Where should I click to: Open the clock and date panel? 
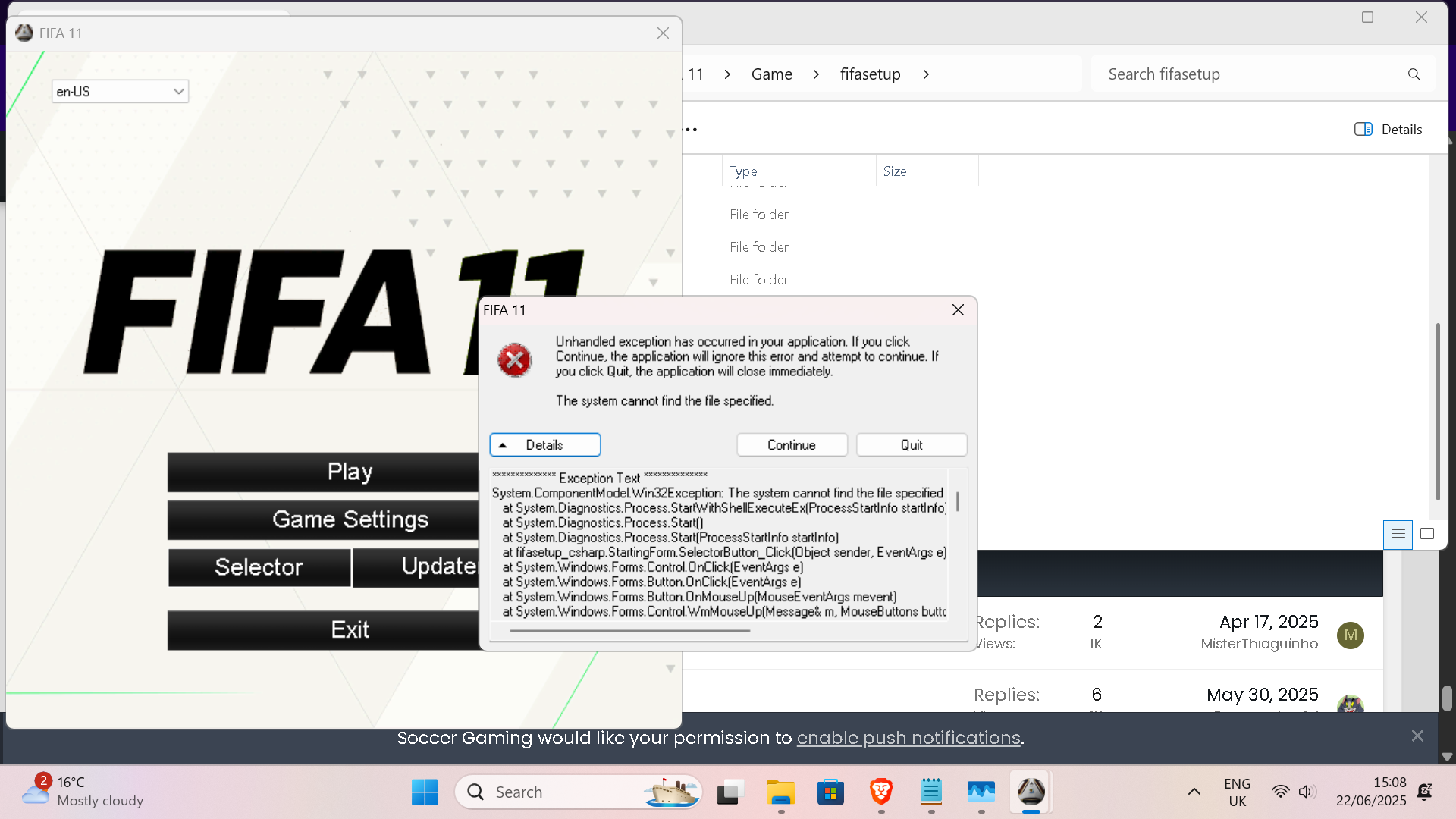click(1371, 792)
